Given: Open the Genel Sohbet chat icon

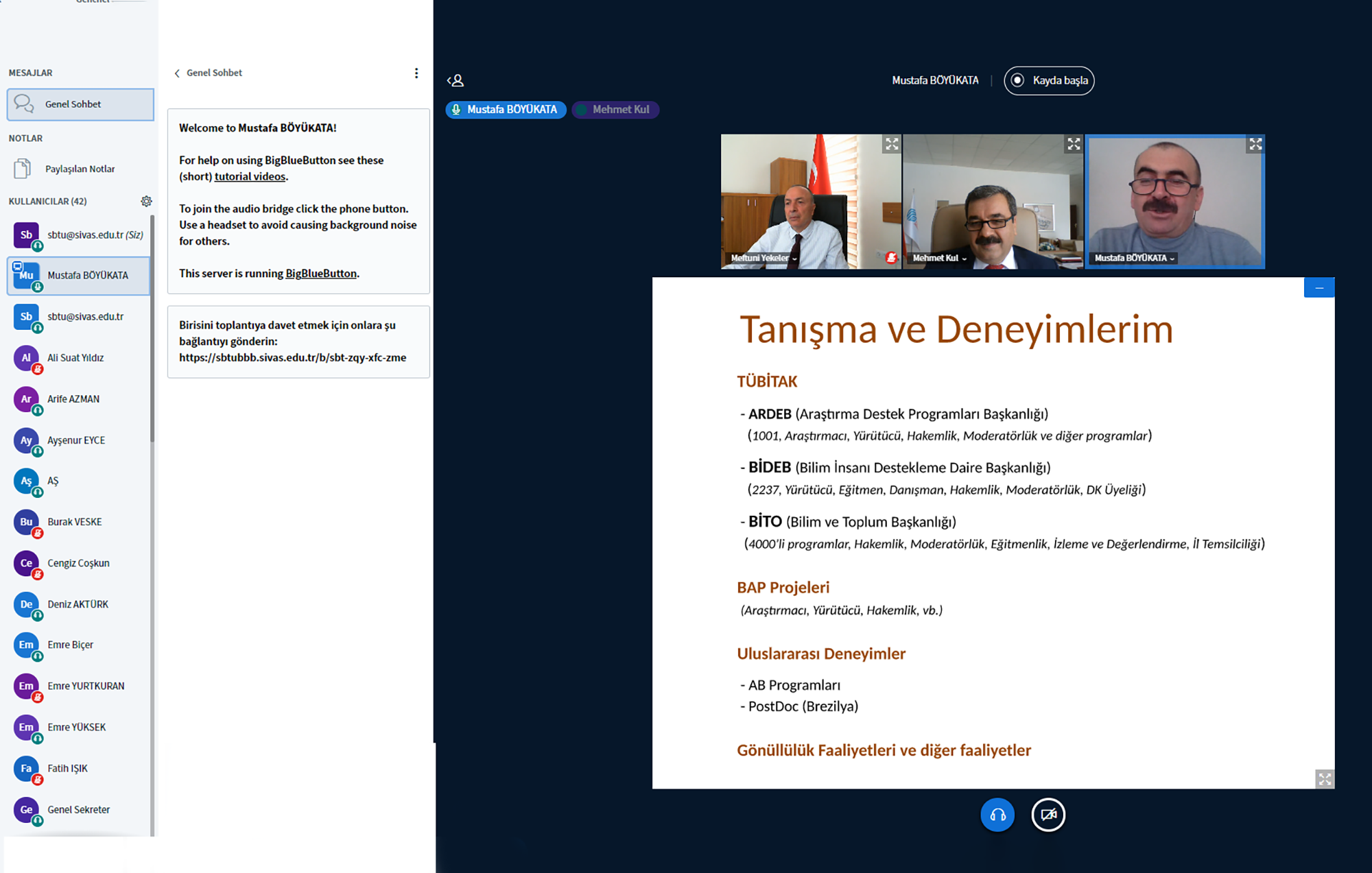Looking at the screenshot, I should pos(24,104).
